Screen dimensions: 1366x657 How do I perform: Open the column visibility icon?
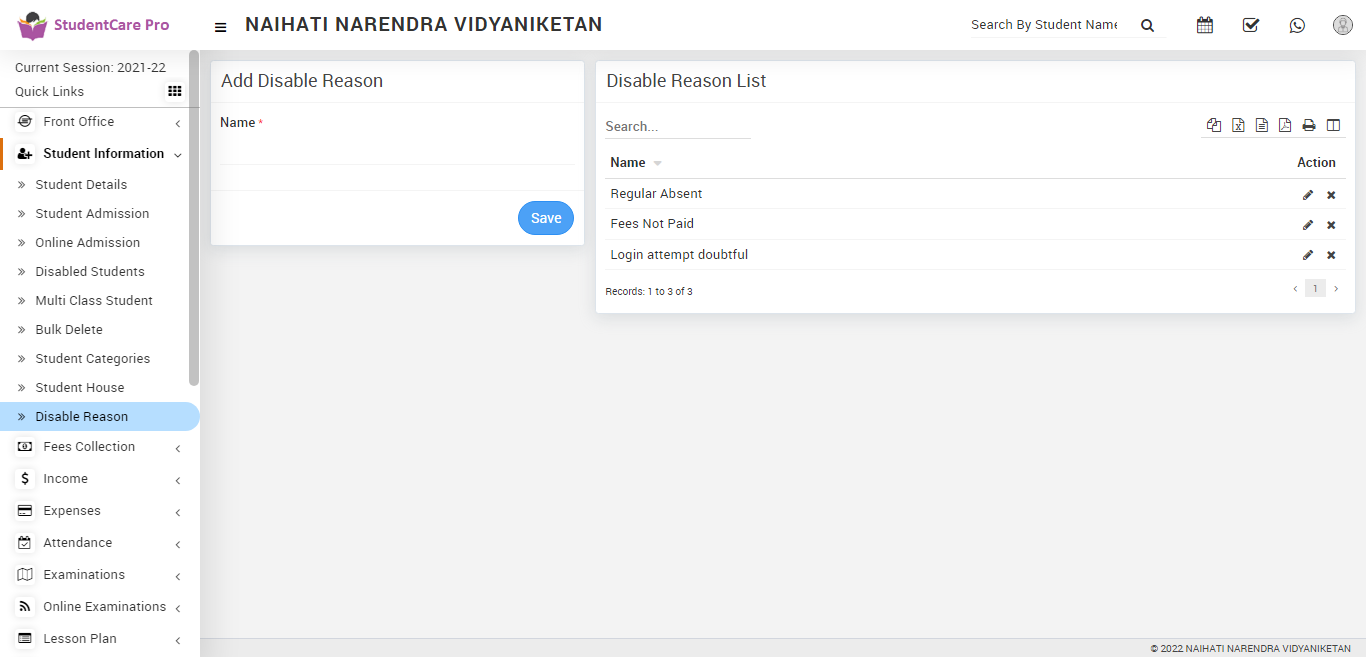tap(1333, 125)
